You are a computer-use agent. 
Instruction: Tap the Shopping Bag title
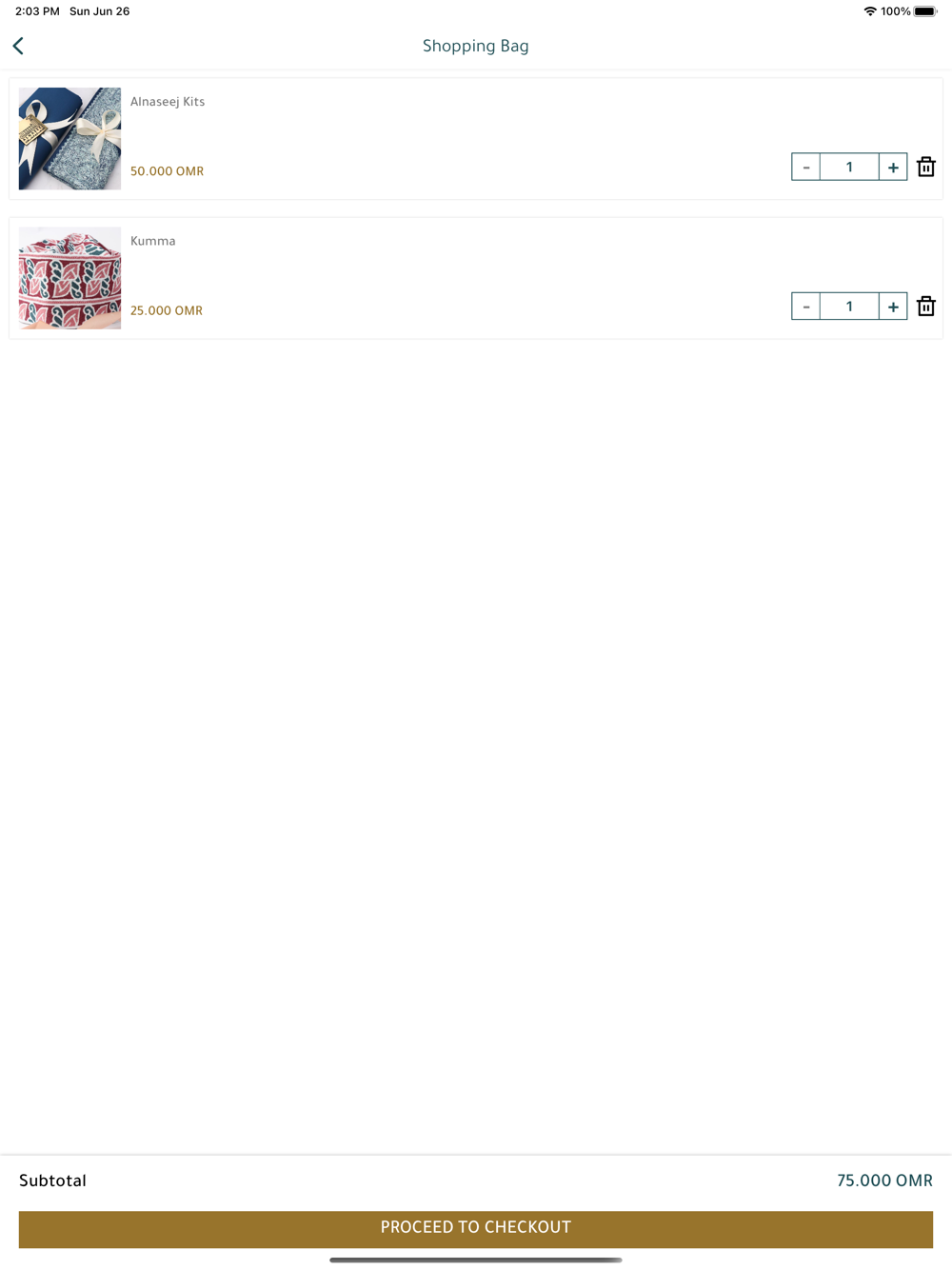(476, 46)
